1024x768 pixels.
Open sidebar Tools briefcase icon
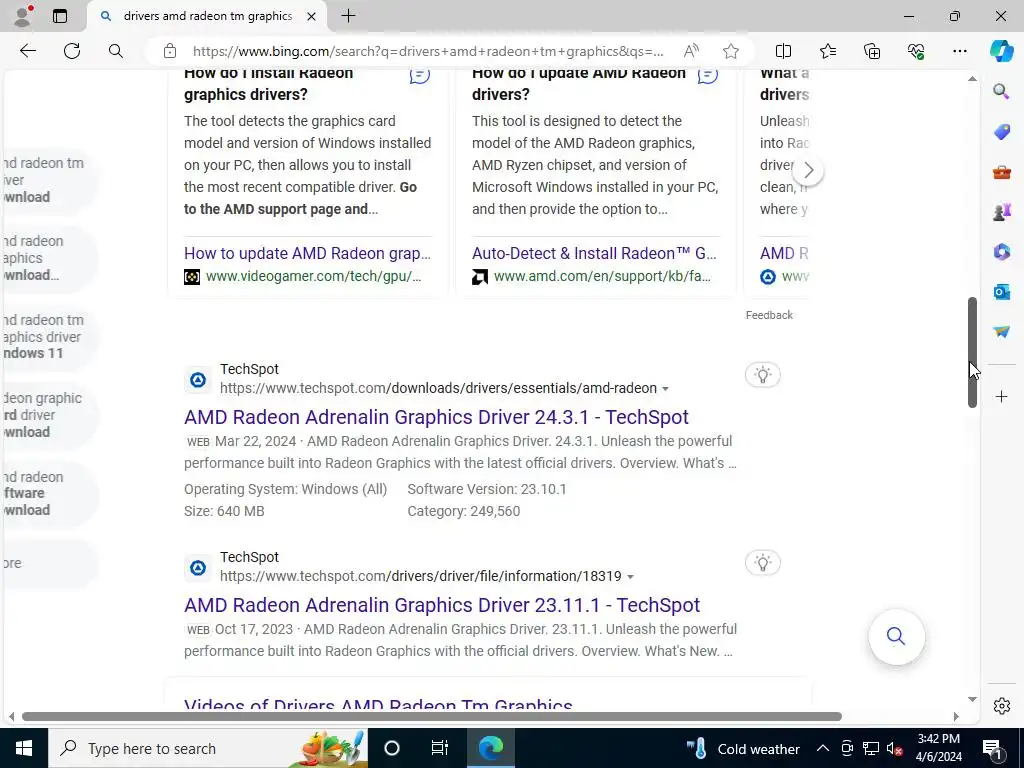[1001, 172]
